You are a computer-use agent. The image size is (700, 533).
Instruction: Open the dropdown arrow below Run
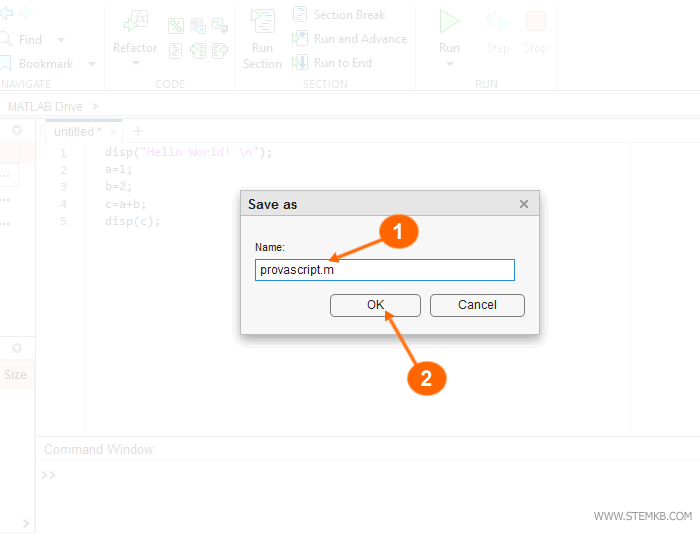449,64
